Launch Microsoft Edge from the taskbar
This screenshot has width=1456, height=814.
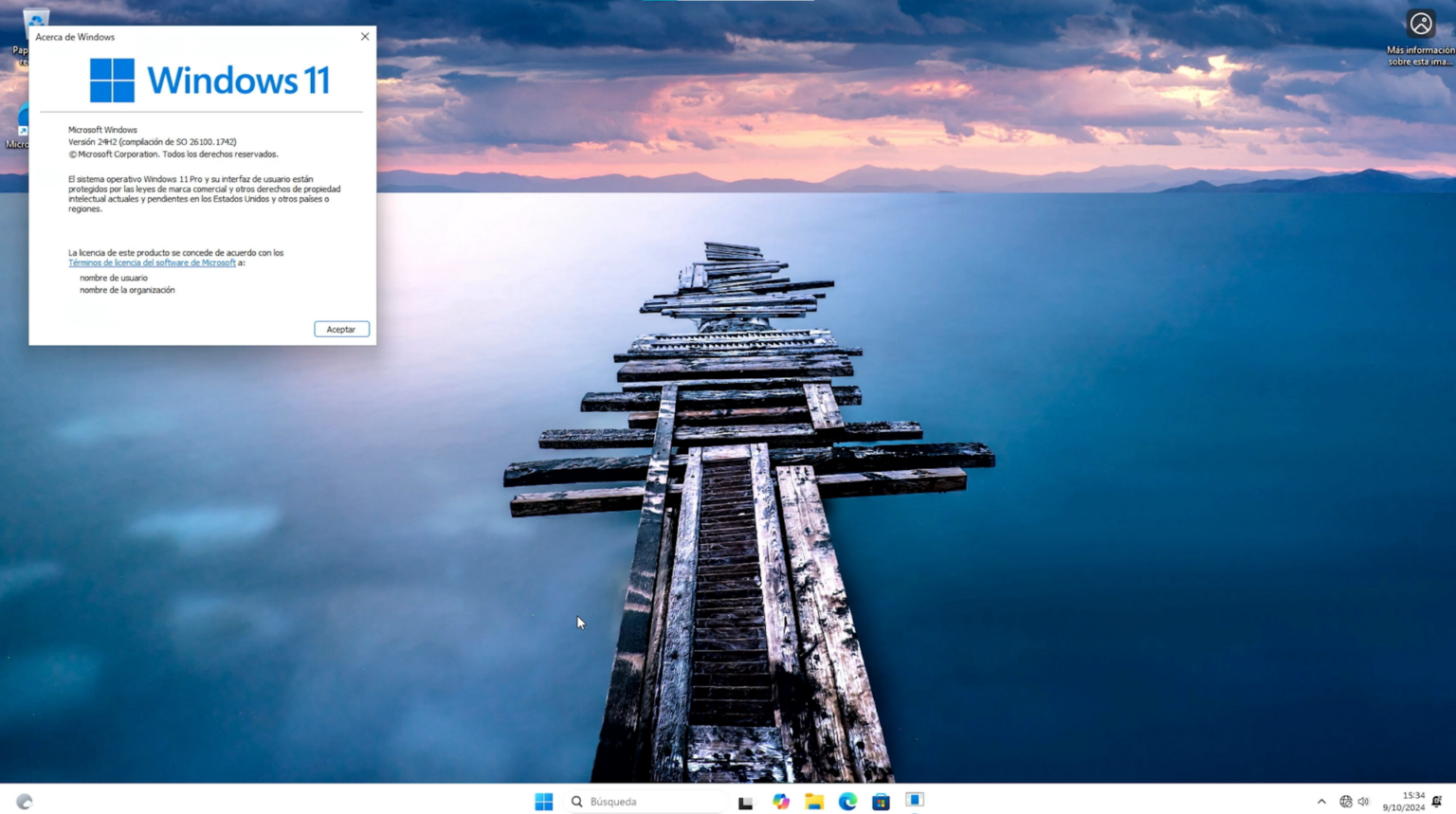pos(847,801)
